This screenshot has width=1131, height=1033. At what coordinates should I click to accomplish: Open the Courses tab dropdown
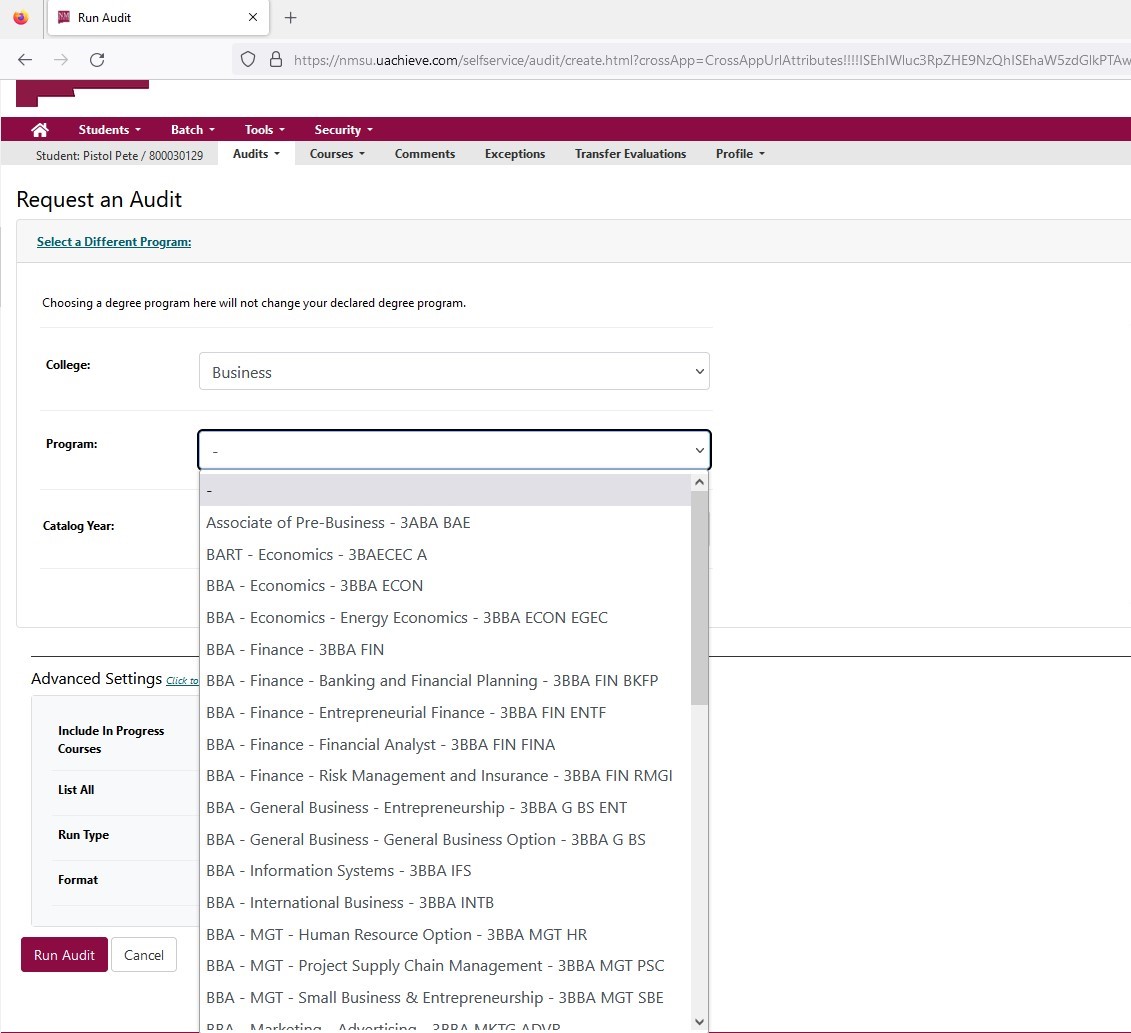(337, 154)
